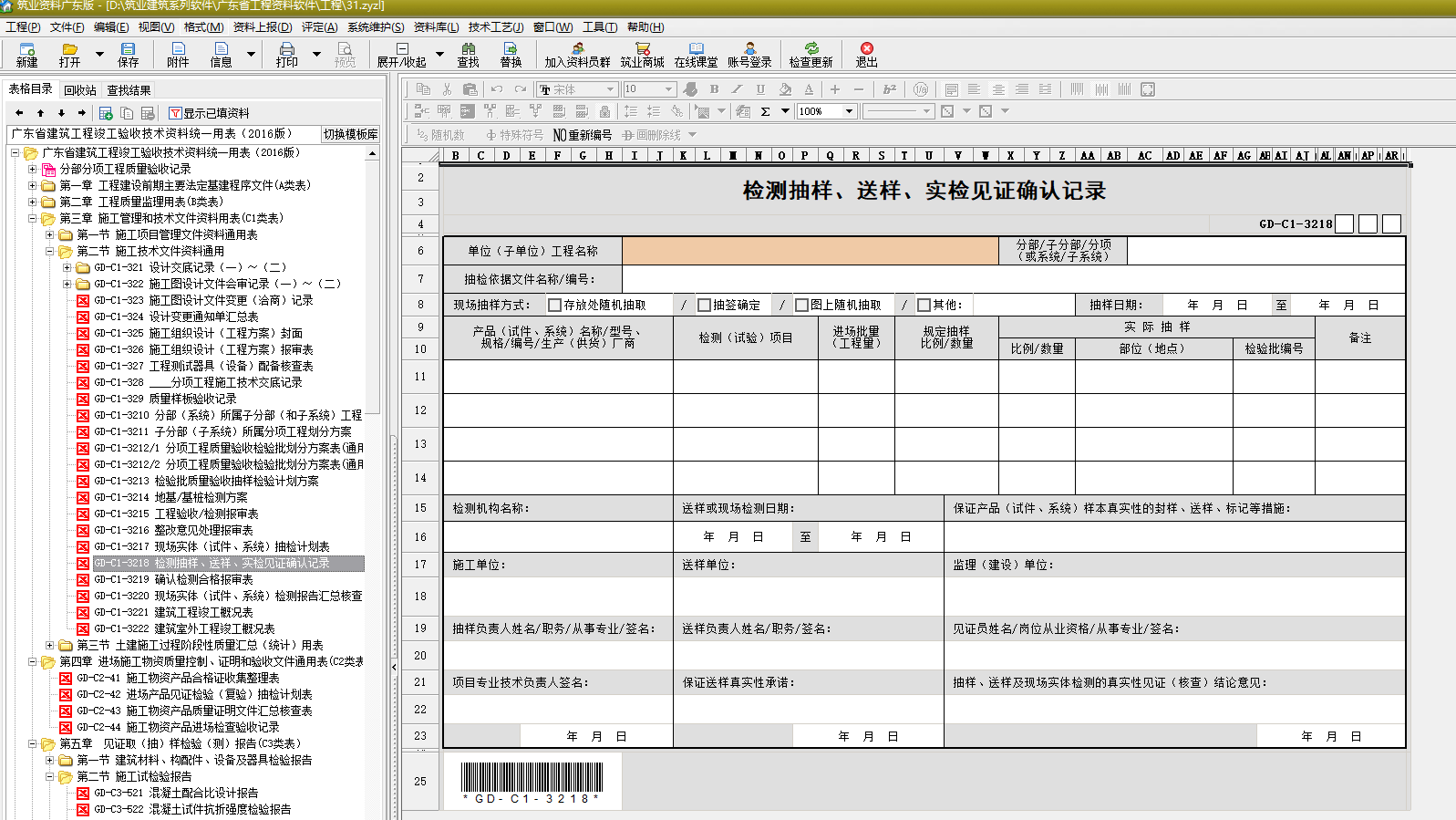Image resolution: width=1456 pixels, height=820 pixels.
Task: Click 加入资料员群 icon
Action: [578, 55]
